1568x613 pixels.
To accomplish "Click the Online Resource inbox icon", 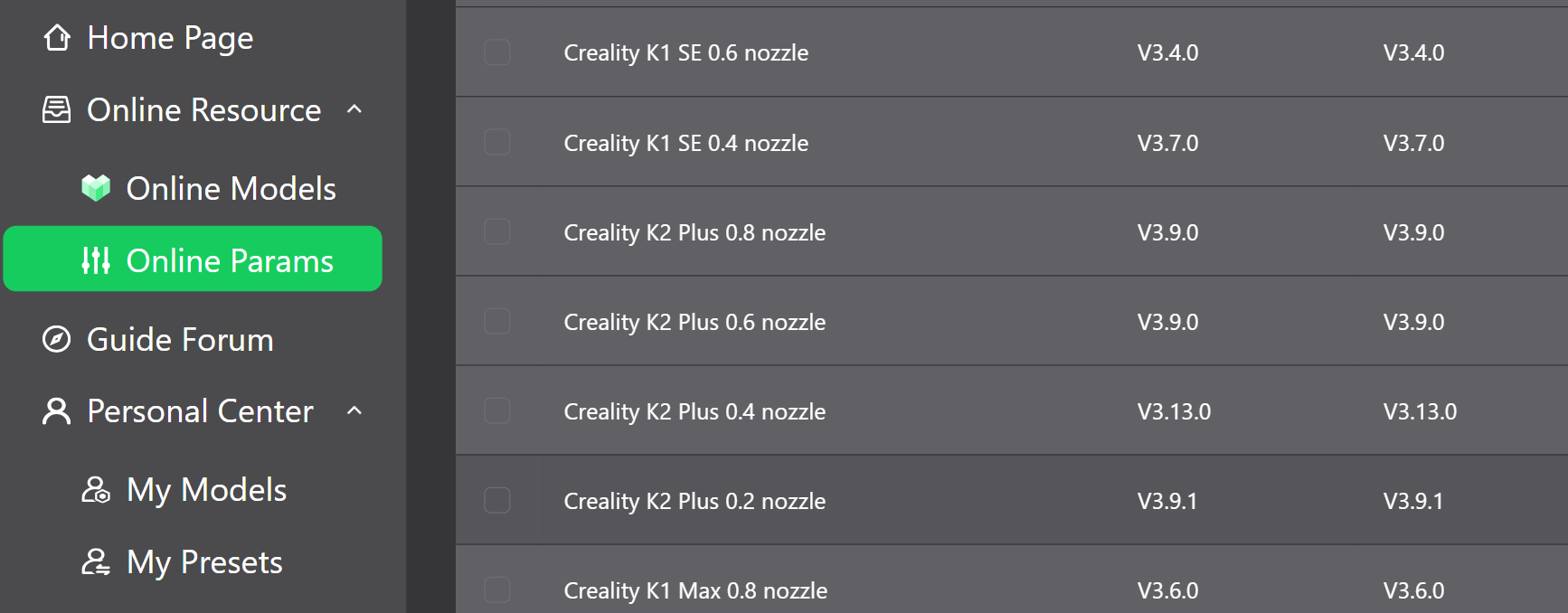I will coord(56,109).
